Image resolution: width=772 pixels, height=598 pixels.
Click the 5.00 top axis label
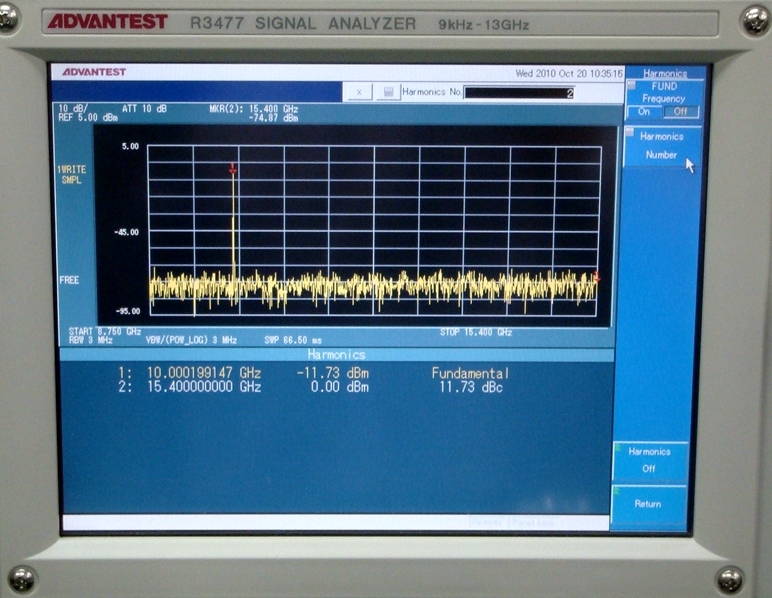pos(130,146)
